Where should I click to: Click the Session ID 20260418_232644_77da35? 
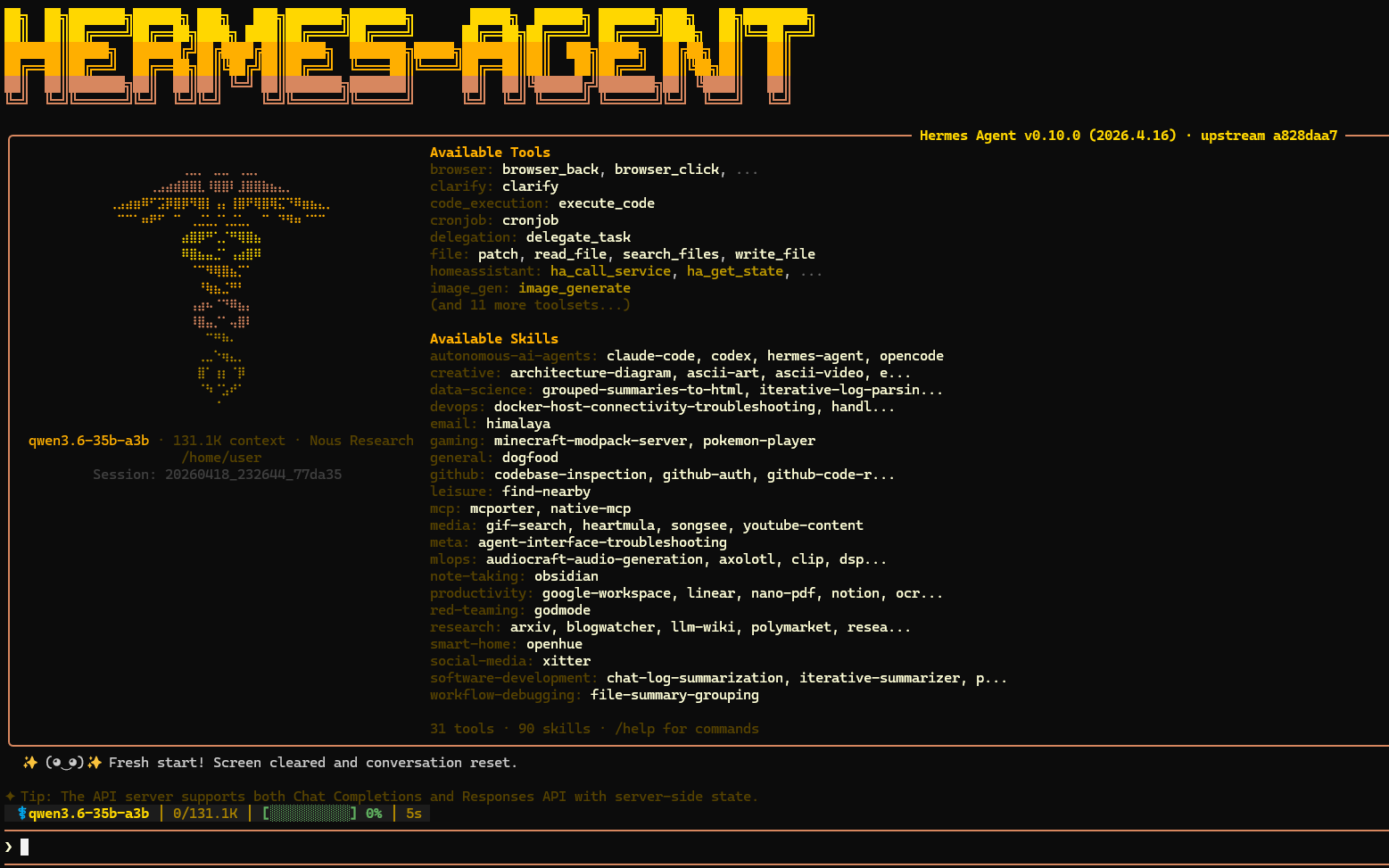tap(253, 475)
